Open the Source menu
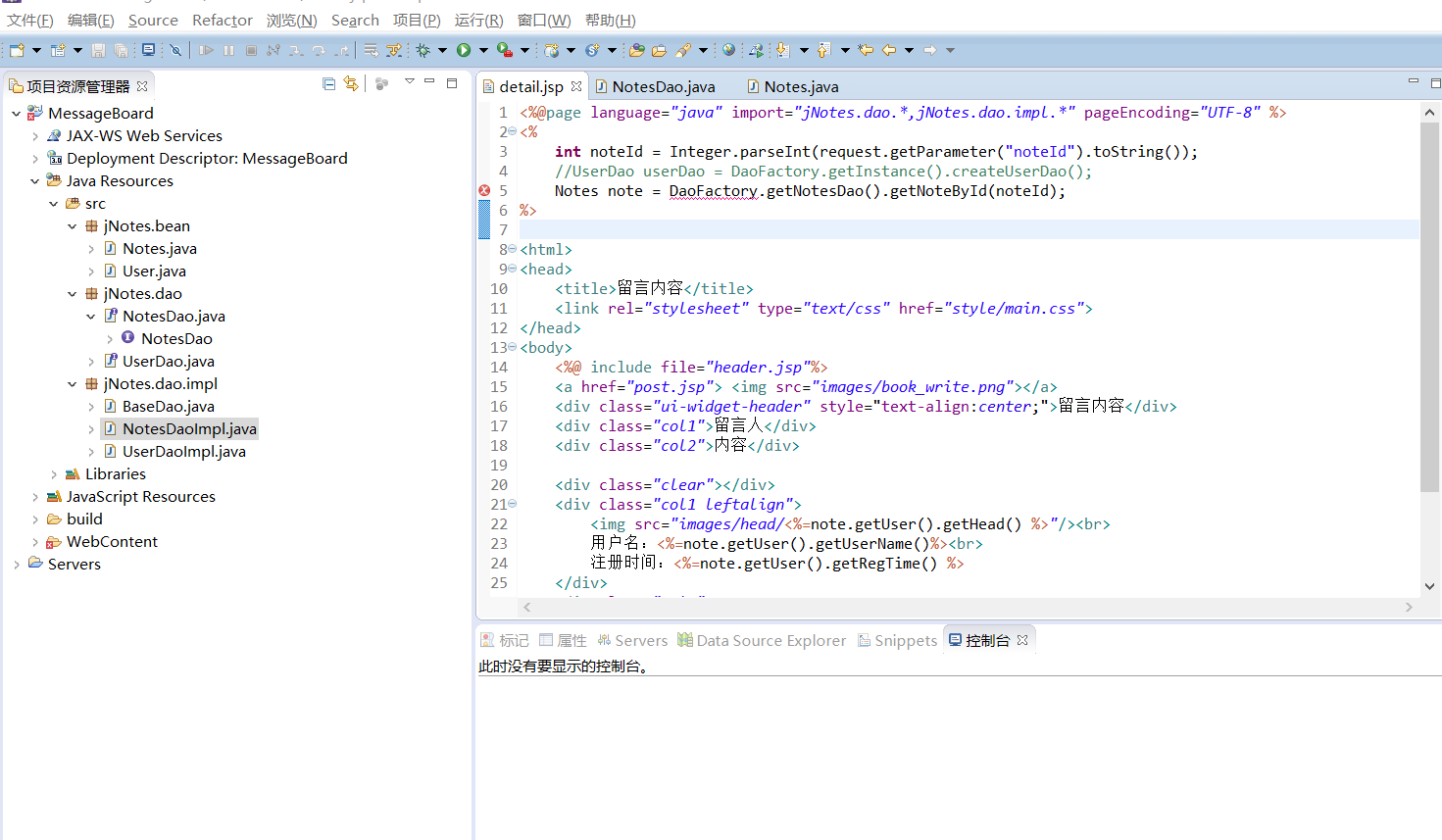 point(153,20)
